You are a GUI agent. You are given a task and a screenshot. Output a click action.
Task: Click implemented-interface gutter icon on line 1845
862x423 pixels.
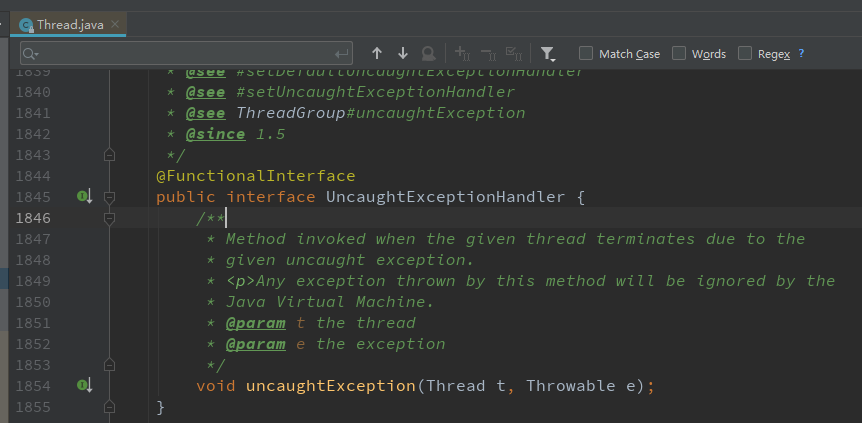coord(85,196)
